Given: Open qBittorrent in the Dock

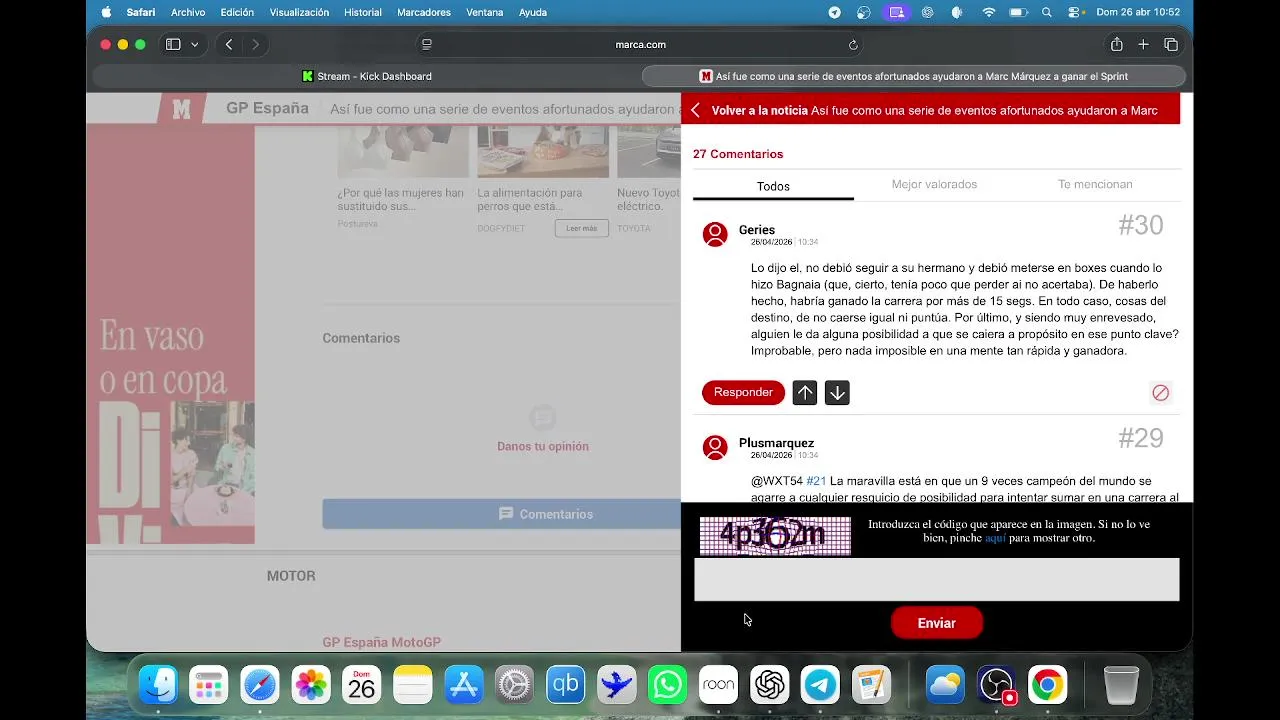Looking at the screenshot, I should (x=566, y=685).
